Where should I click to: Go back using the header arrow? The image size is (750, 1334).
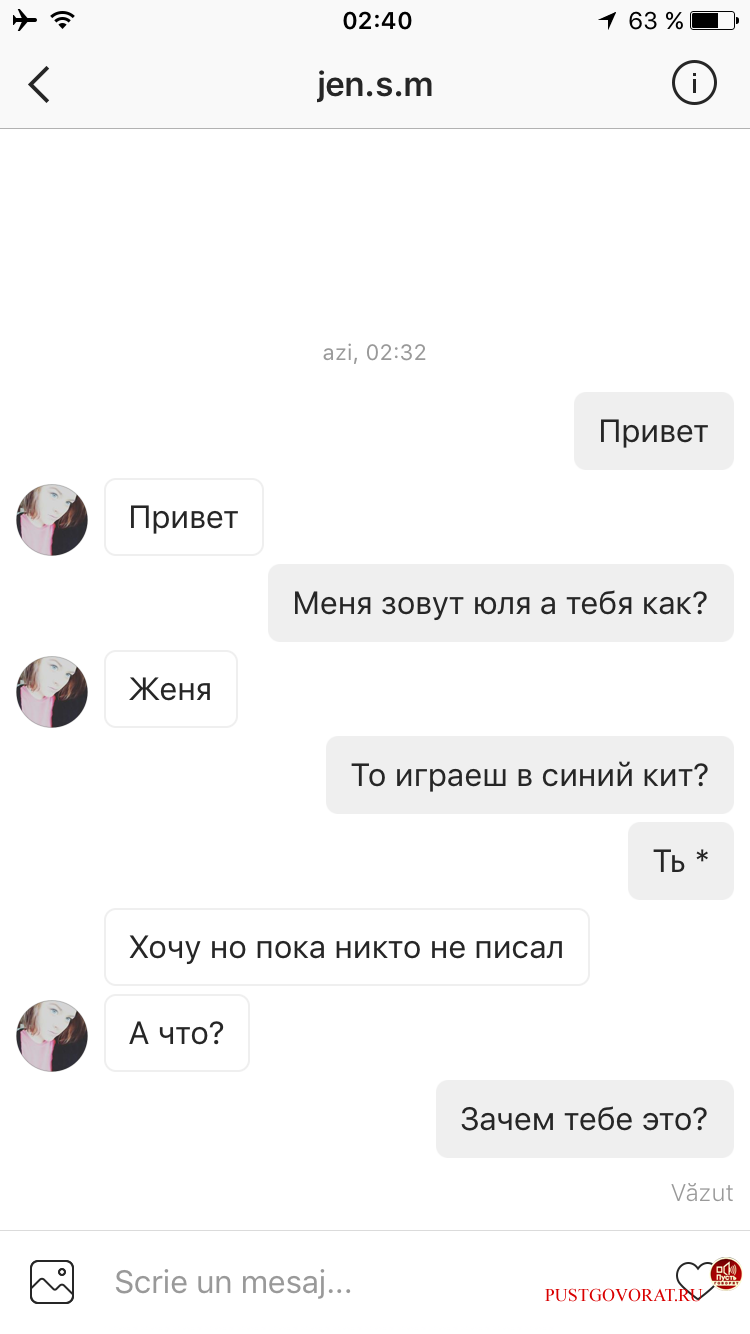(39, 85)
